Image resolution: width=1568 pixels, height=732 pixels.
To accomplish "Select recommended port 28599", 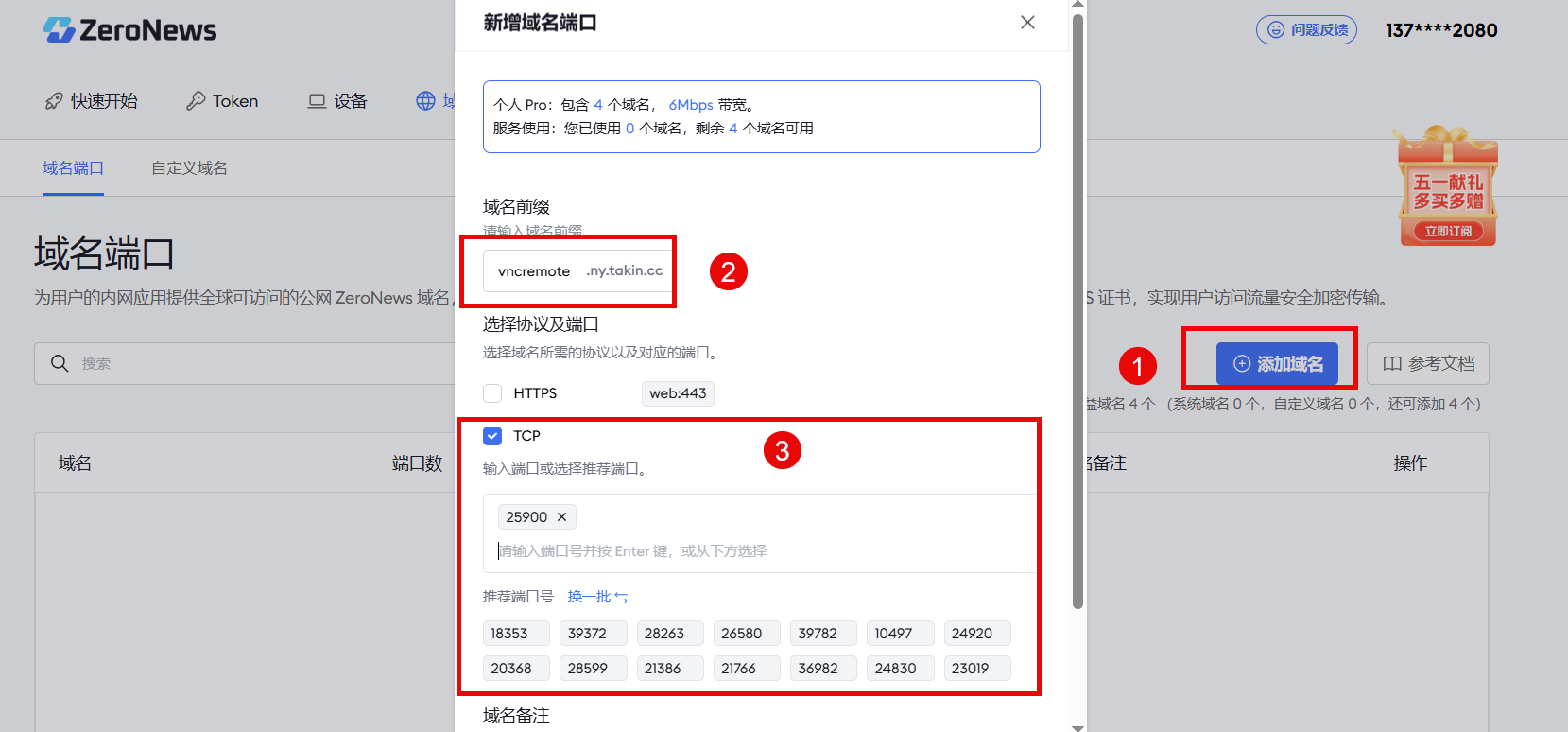I will pyautogui.click(x=593, y=669).
